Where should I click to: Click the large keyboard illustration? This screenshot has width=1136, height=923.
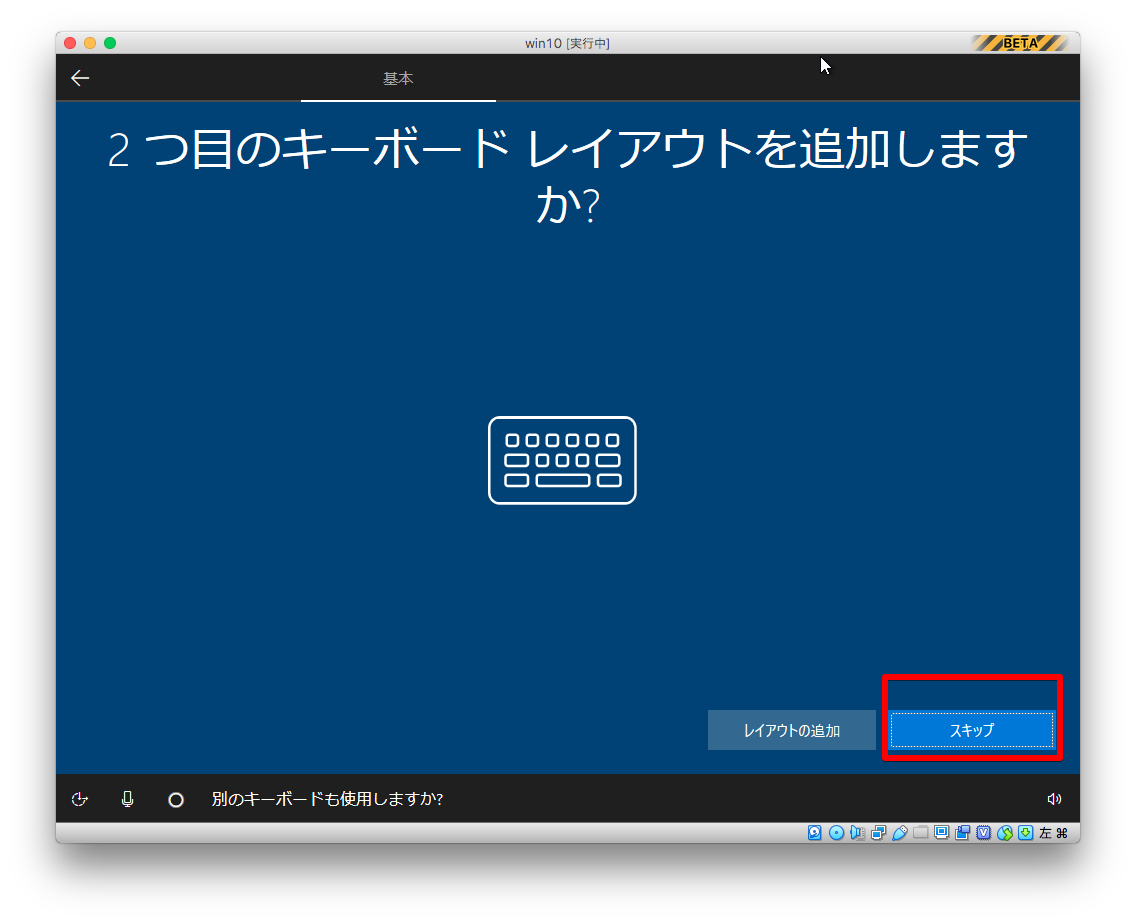562,460
